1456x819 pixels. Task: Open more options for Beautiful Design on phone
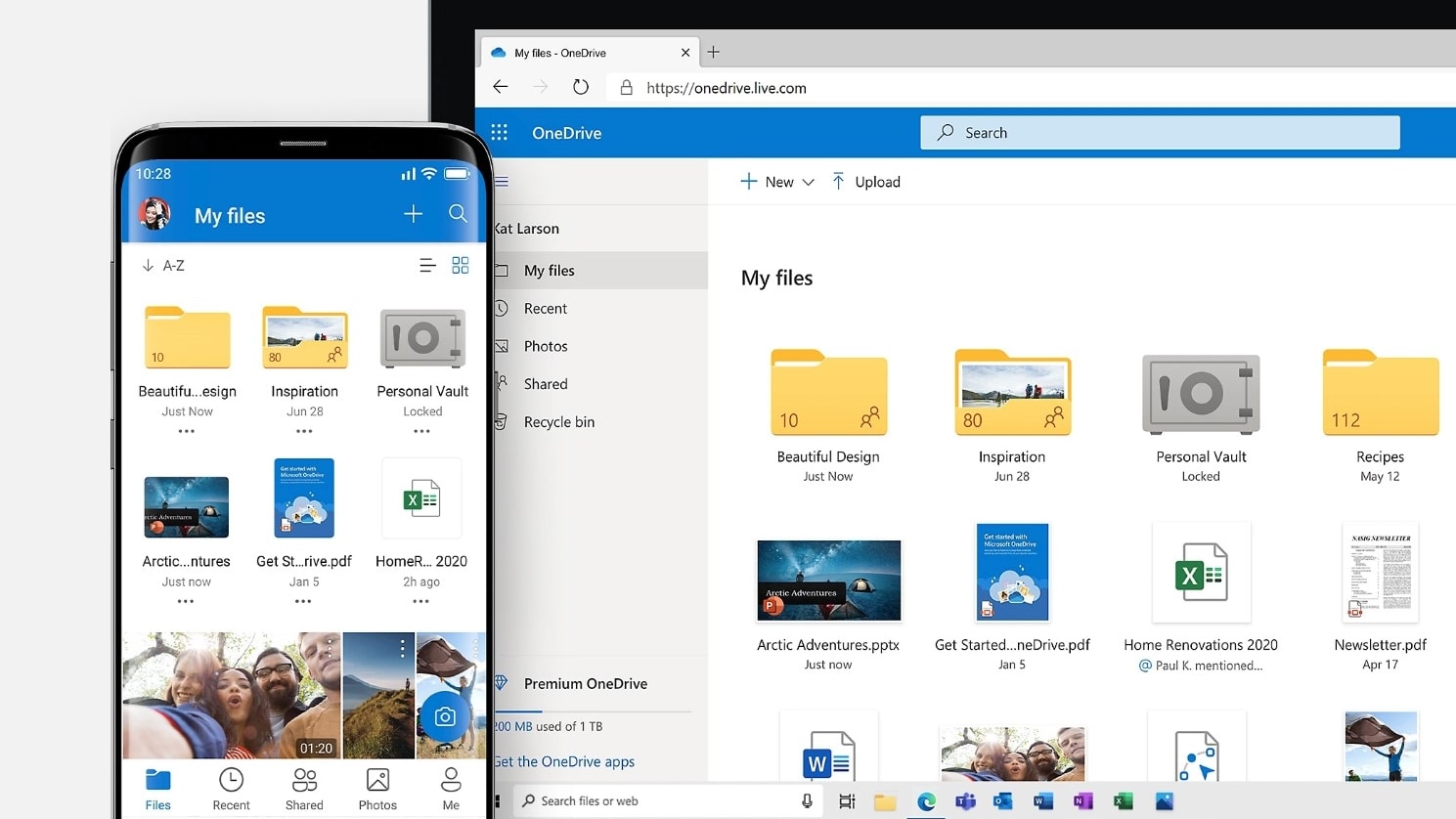[x=186, y=431]
